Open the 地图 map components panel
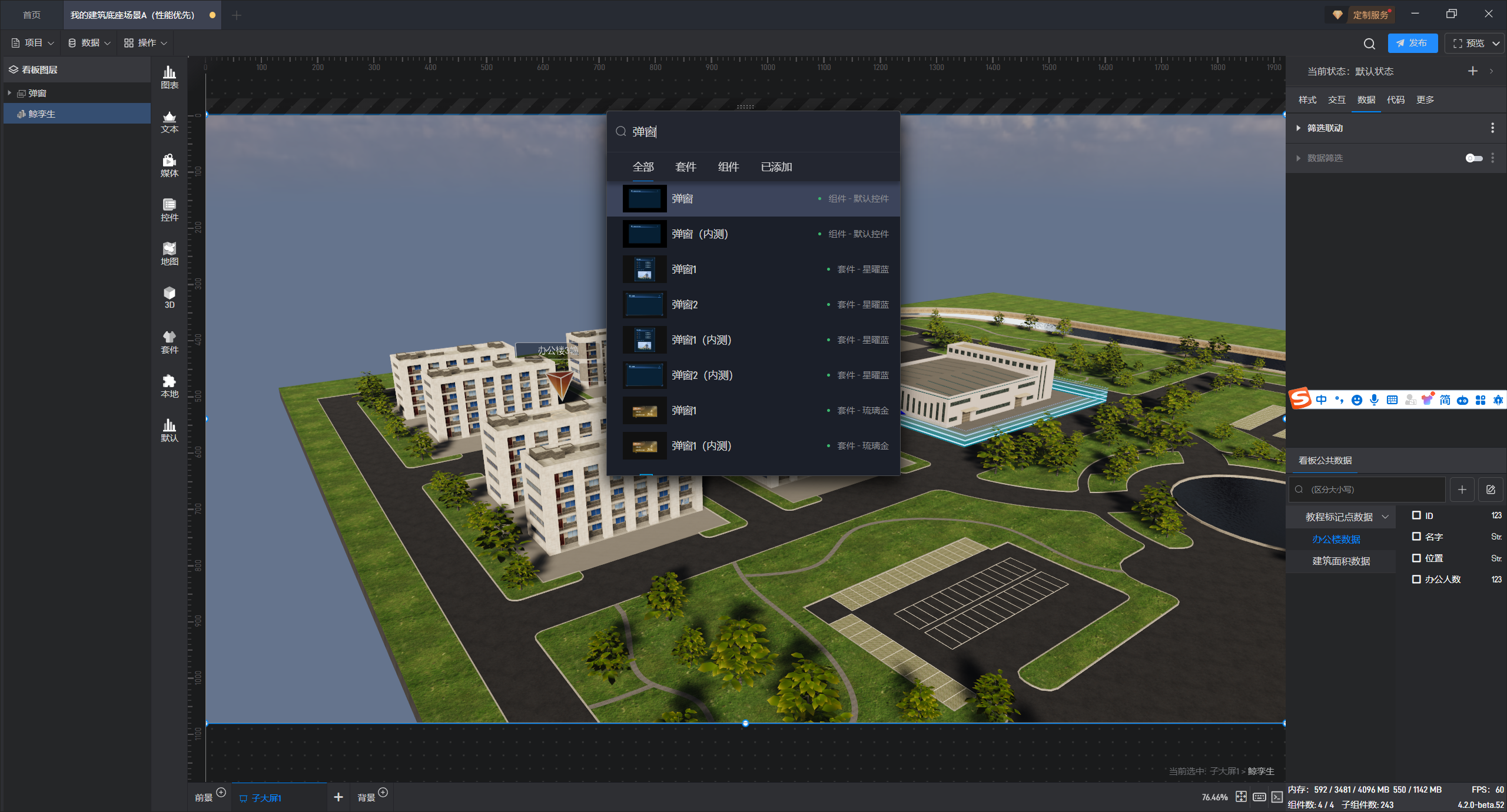Screen dimensions: 1507x812 click(170, 254)
